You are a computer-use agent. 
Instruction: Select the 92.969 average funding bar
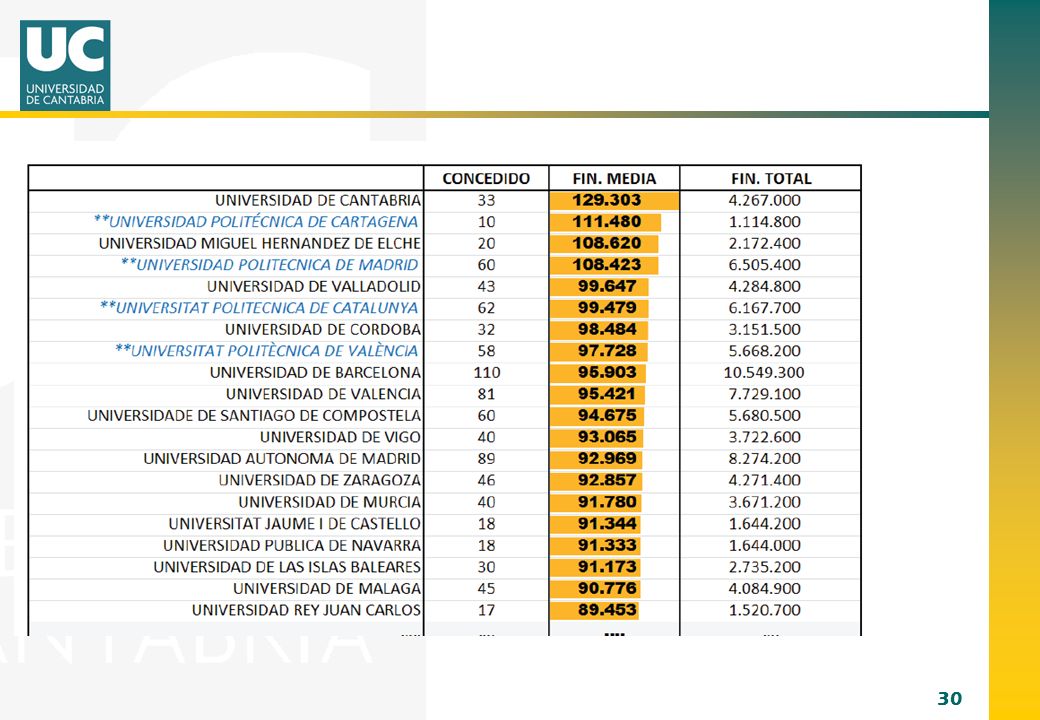596,459
